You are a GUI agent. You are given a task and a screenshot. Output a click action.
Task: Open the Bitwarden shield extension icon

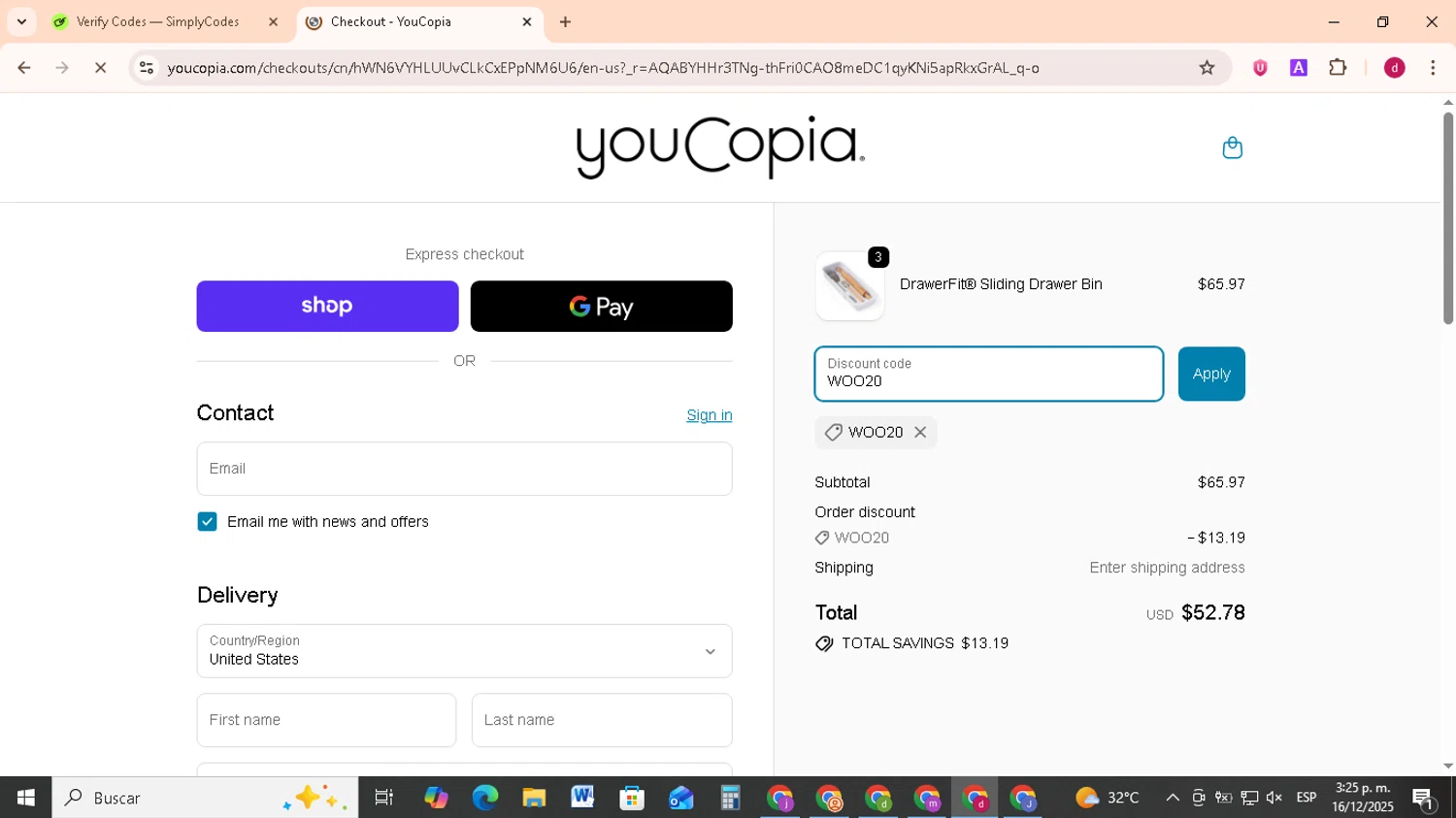(x=1260, y=68)
